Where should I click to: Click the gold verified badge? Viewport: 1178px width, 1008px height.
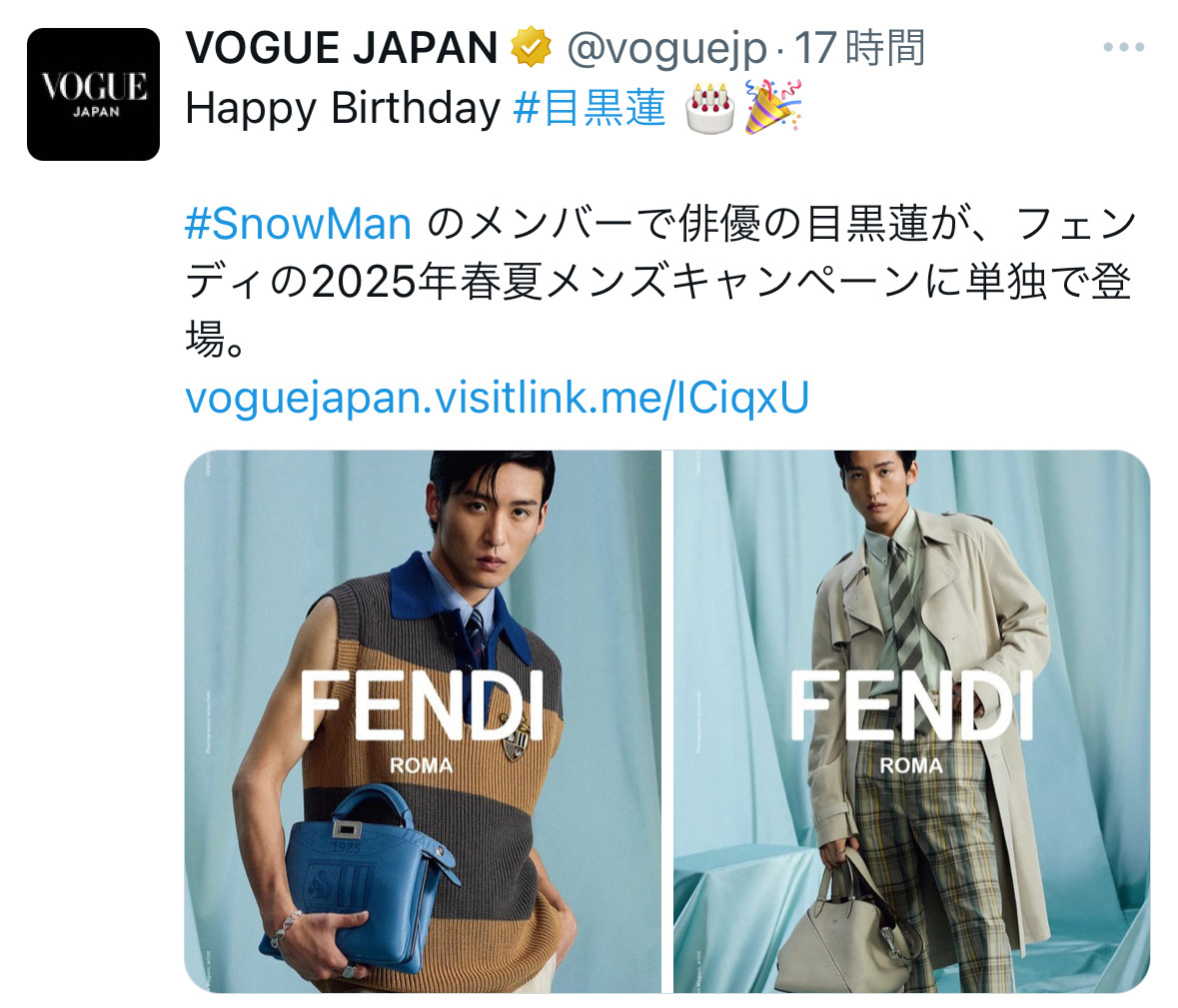pos(532,47)
